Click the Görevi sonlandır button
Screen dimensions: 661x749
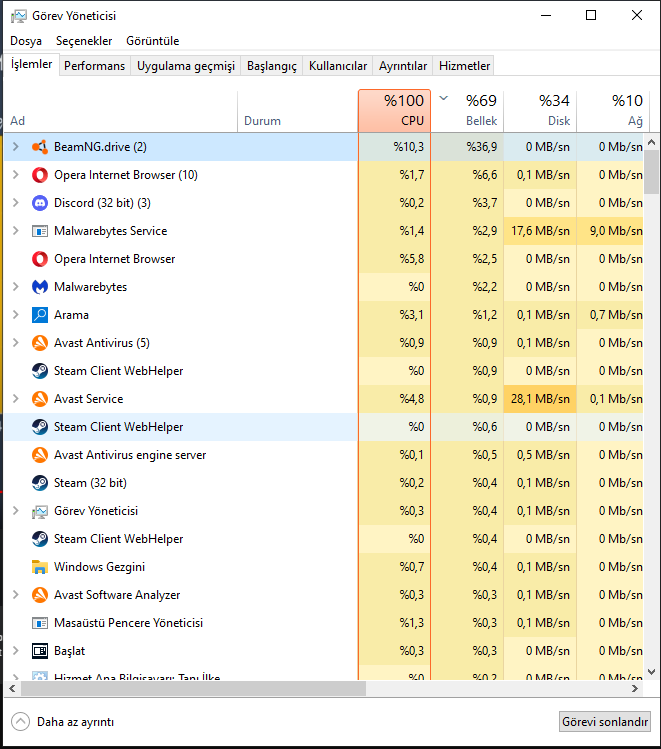click(605, 721)
